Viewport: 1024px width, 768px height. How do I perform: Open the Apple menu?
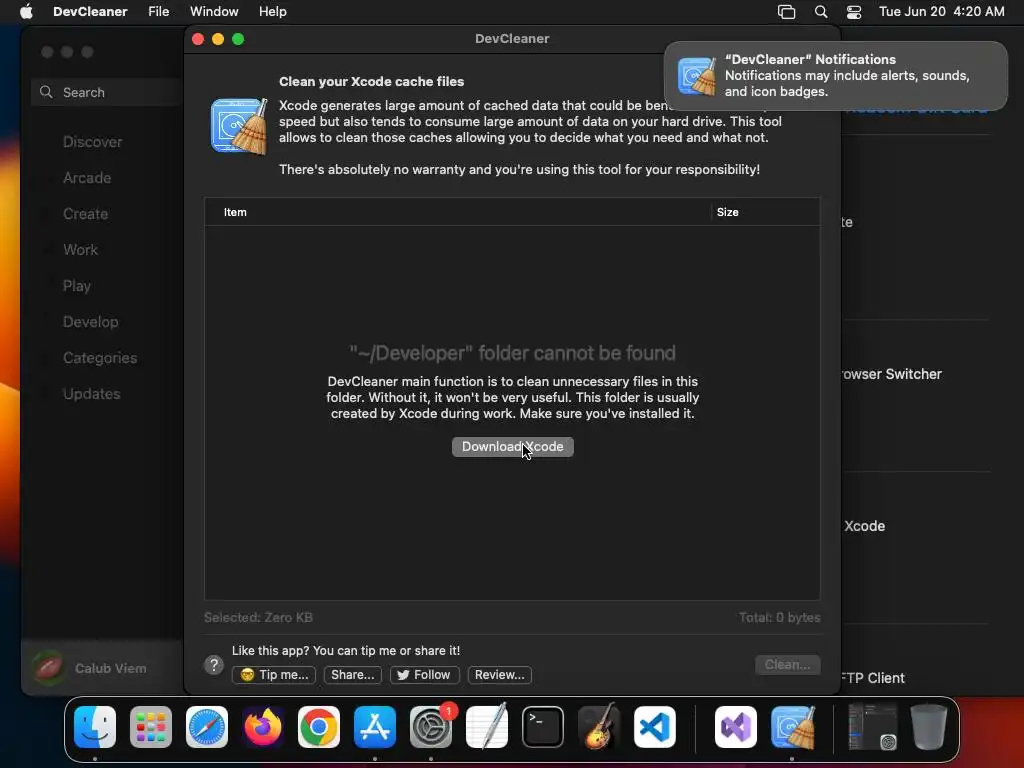point(26,12)
